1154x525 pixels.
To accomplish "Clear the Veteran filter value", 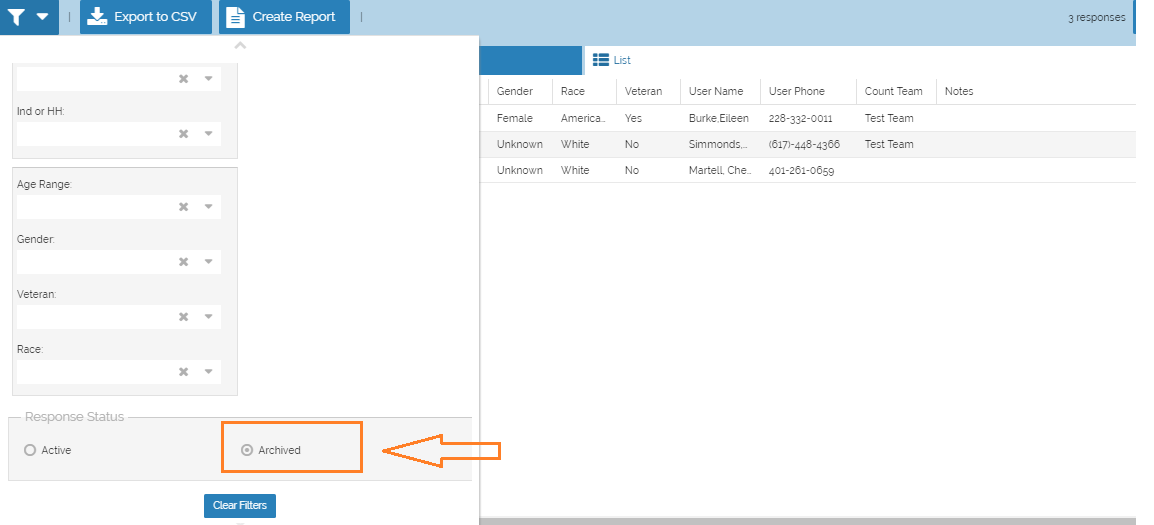I will point(183,317).
